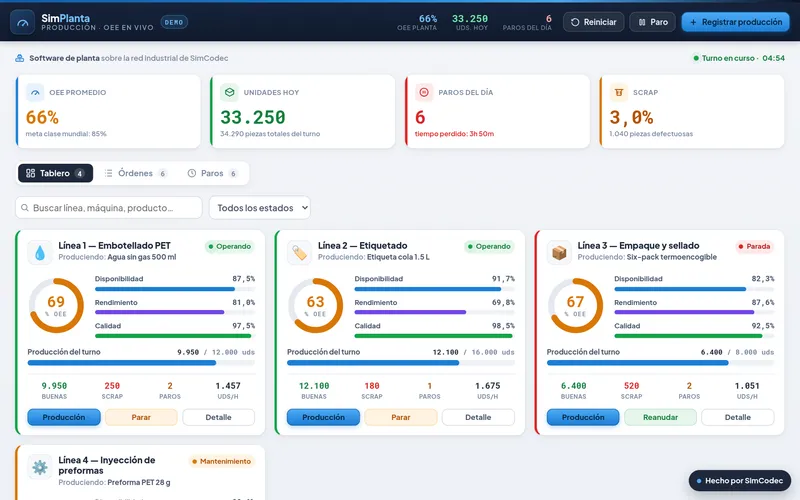Click the OEE Promedio gauge icon

point(35,92)
